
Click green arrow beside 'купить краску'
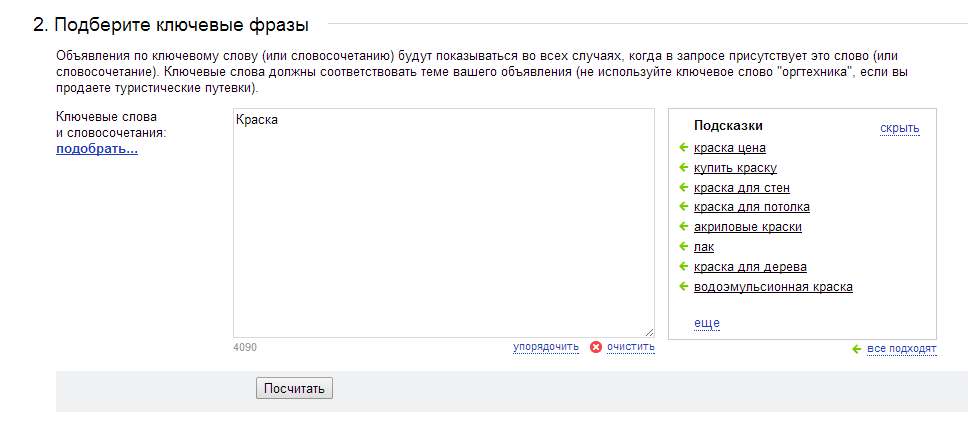pos(683,167)
